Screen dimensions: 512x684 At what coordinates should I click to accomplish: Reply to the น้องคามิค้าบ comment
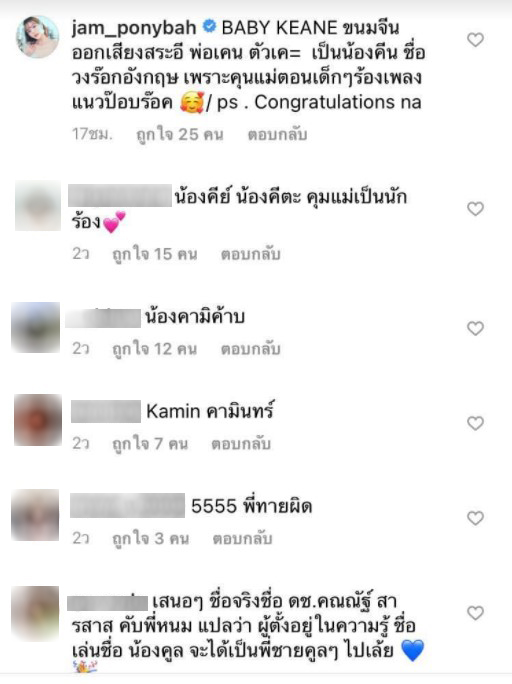(x=250, y=349)
